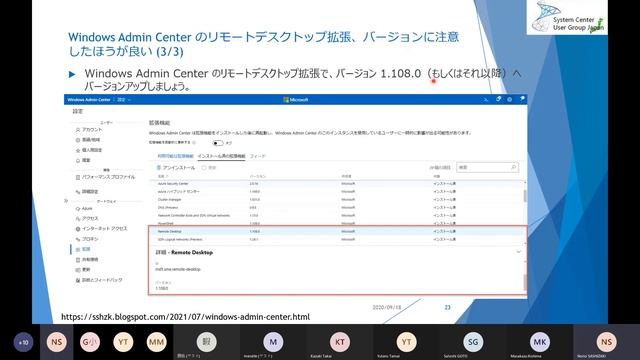Select the Network Controller tools row

(x=337, y=216)
